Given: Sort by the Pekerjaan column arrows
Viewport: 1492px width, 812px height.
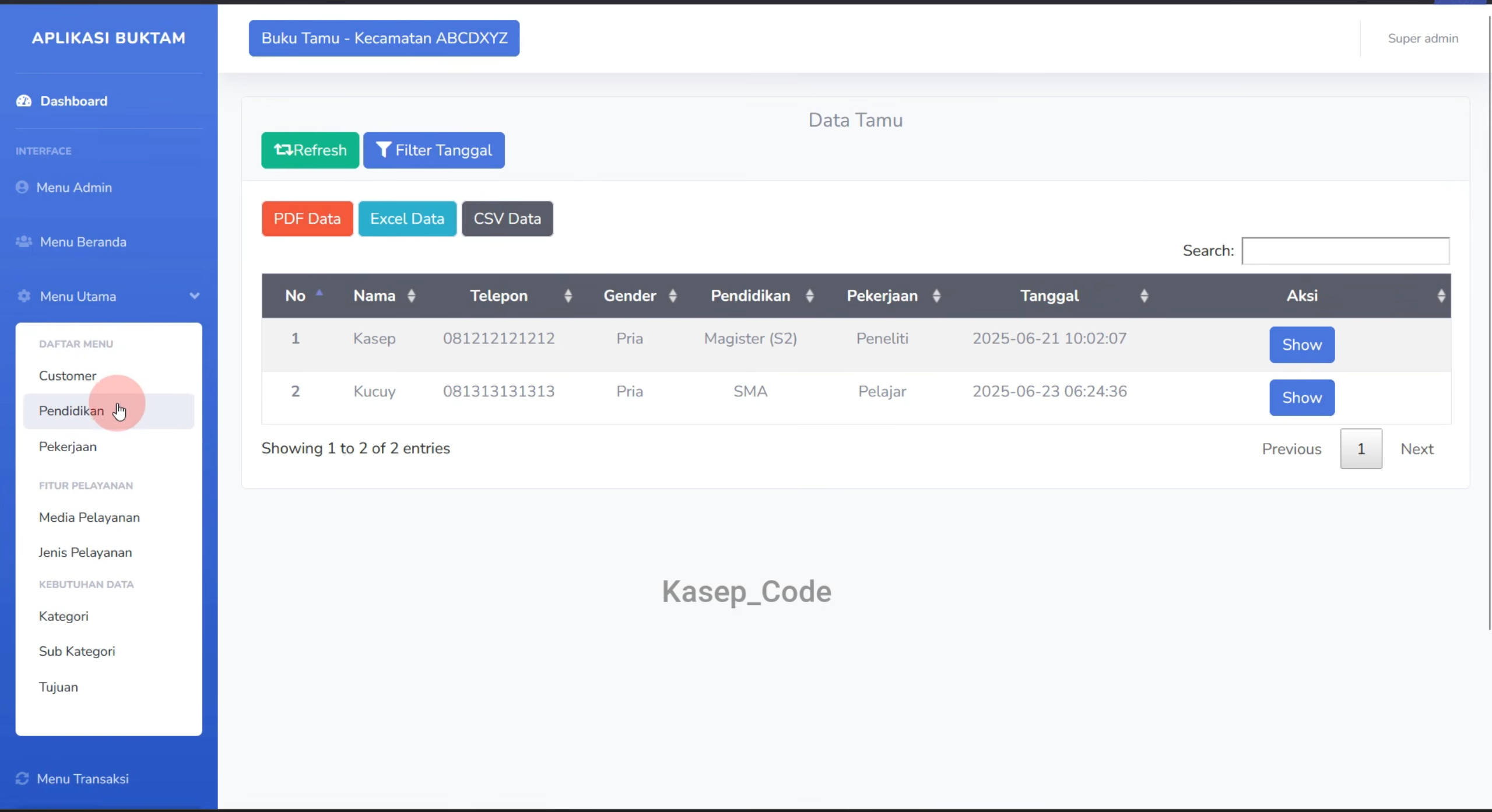Looking at the screenshot, I should point(937,296).
